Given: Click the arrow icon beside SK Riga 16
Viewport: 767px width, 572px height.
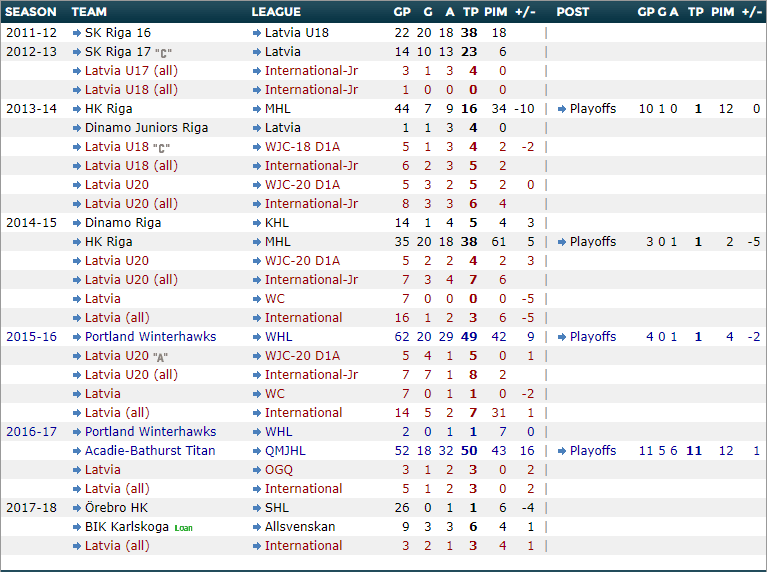Looking at the screenshot, I should point(76,33).
